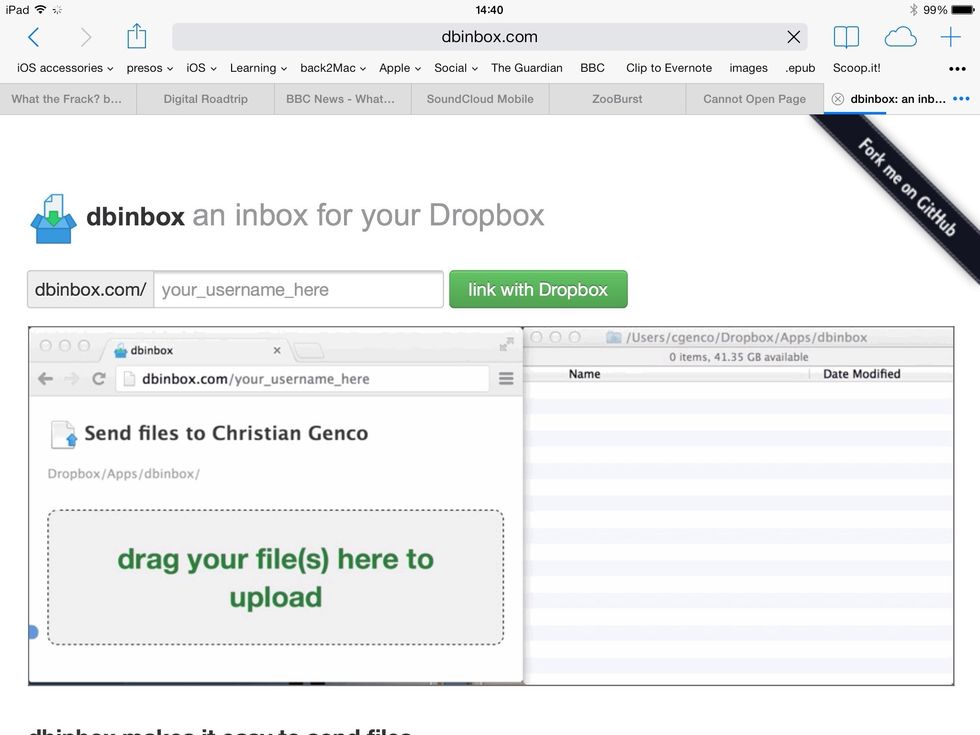Viewport: 980px width, 735px height.
Task: Tap the grayed forward navigation arrow
Action: pyautogui.click(x=88, y=36)
